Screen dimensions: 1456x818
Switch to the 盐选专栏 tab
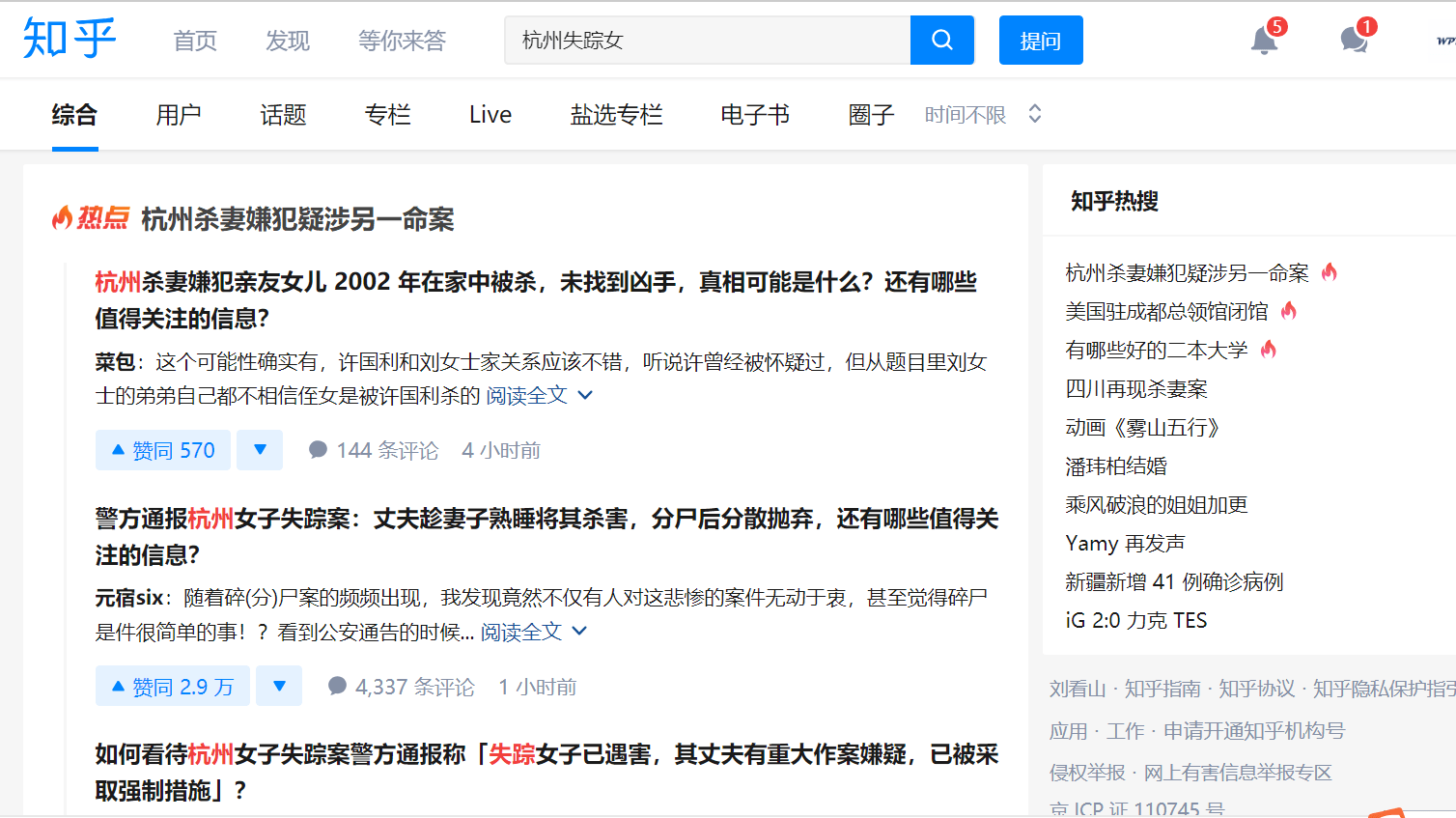click(616, 115)
